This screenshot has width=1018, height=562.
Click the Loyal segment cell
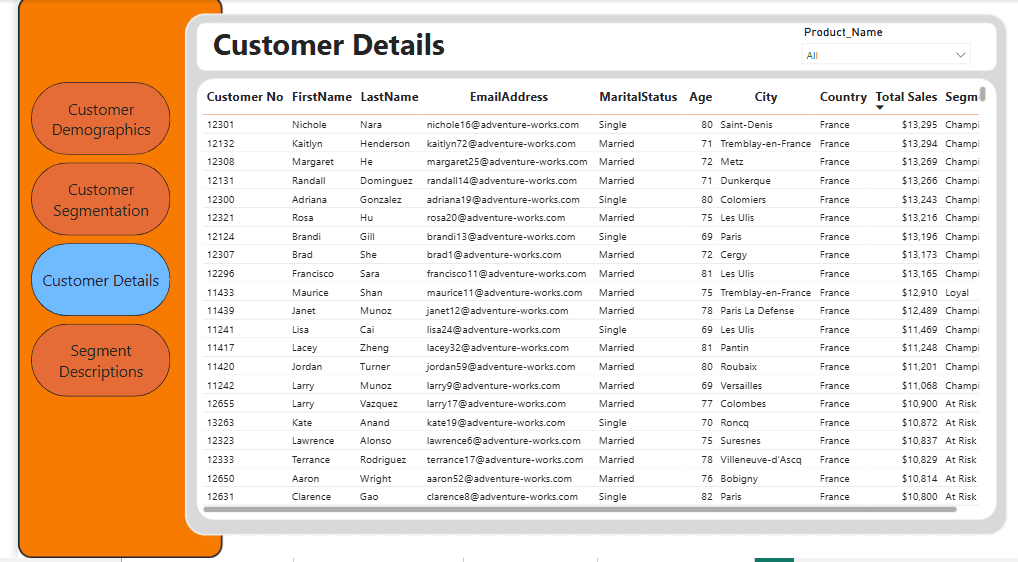click(x=957, y=293)
